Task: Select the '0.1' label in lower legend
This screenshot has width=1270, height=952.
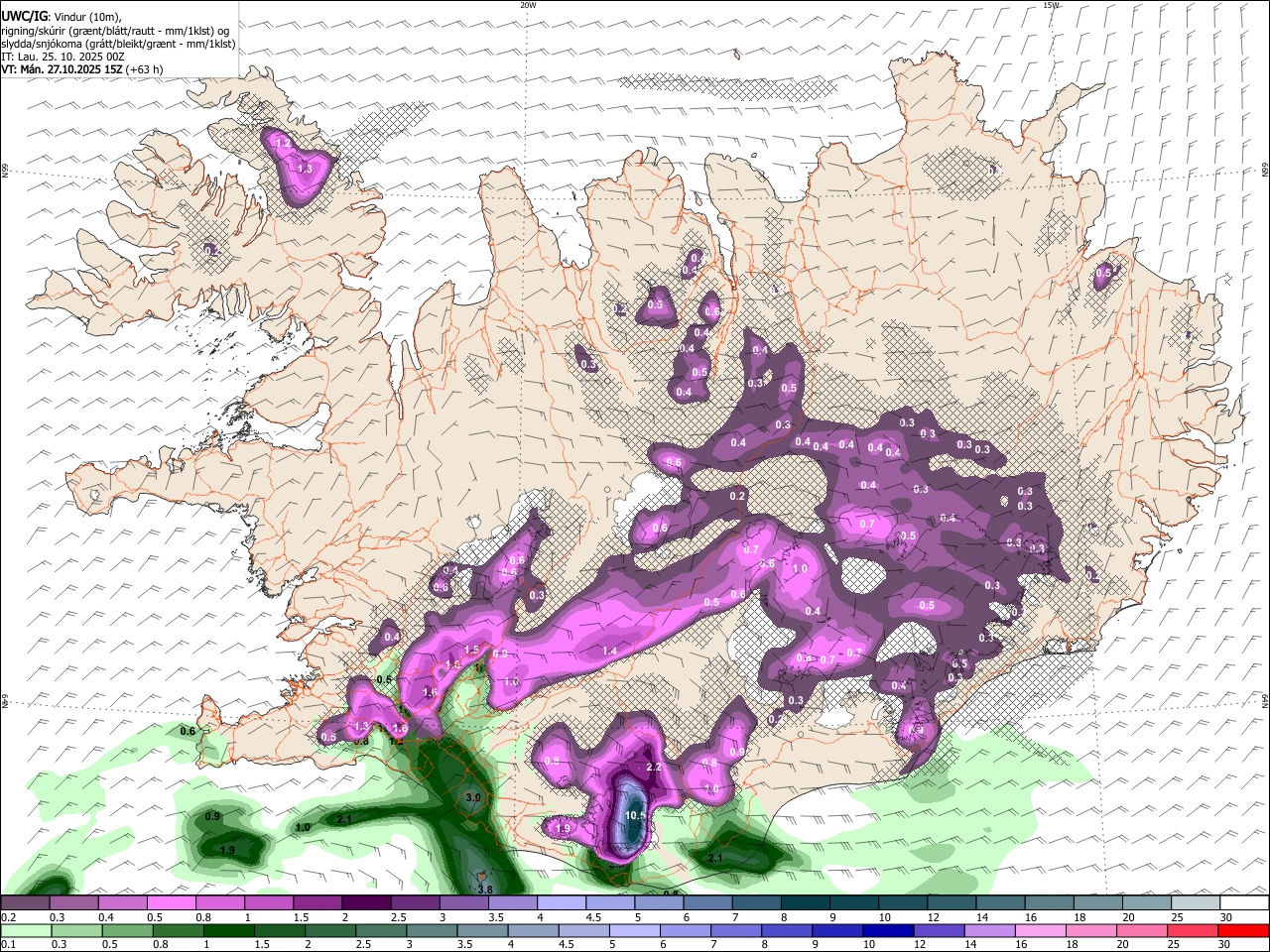Action: point(9,944)
